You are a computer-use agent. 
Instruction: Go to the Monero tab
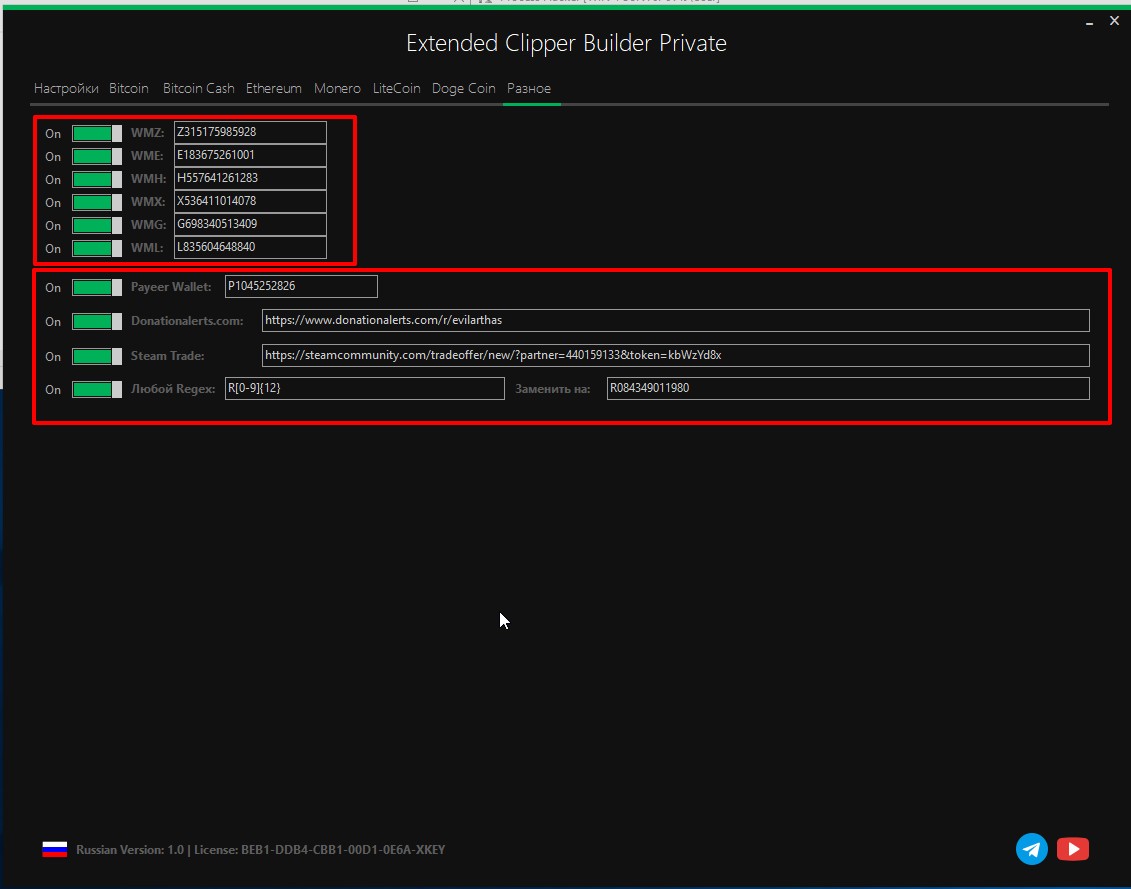pyautogui.click(x=337, y=89)
